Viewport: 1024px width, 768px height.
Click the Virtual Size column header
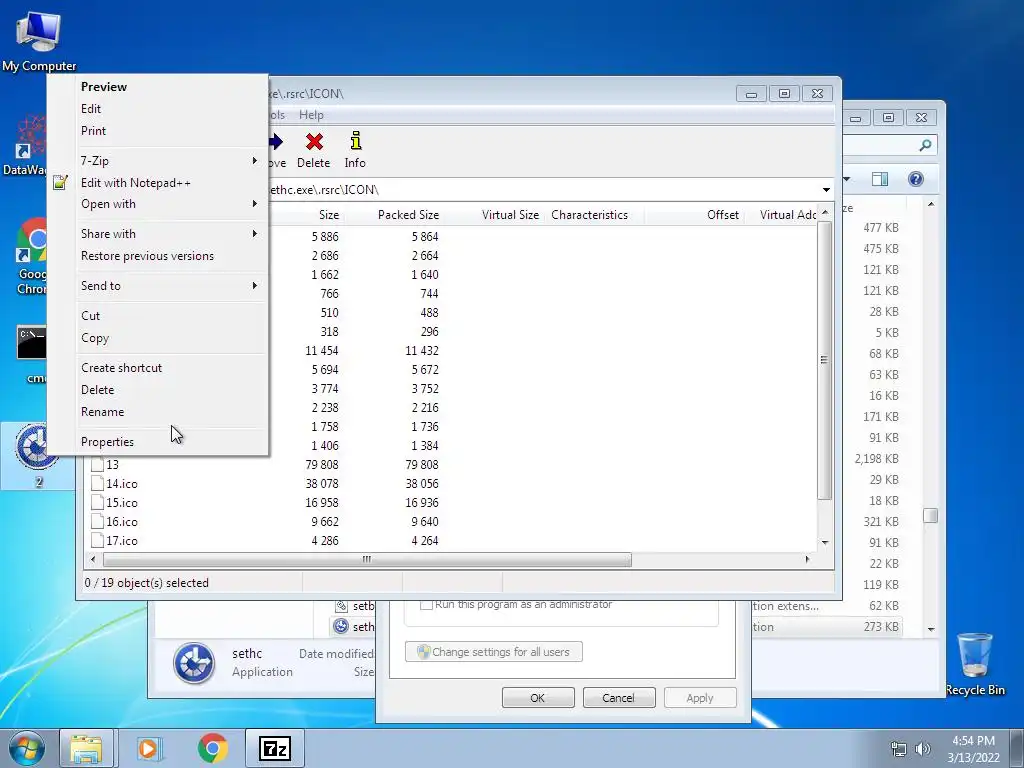[510, 215]
